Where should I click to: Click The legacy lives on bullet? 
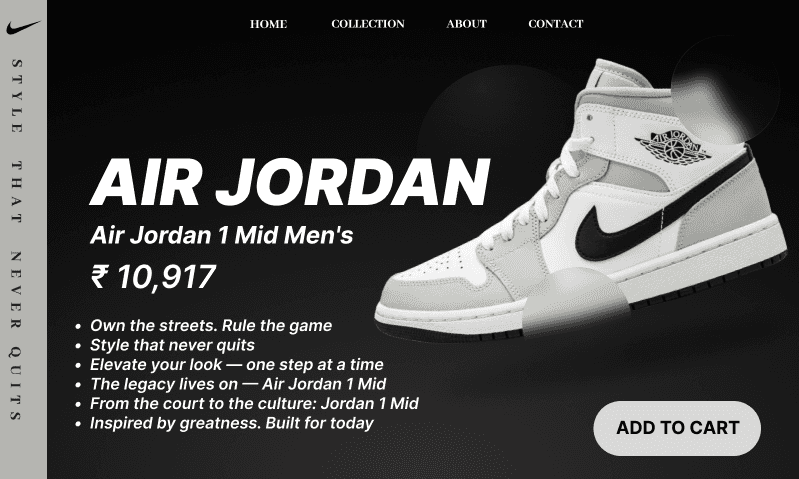pyautogui.click(x=238, y=384)
